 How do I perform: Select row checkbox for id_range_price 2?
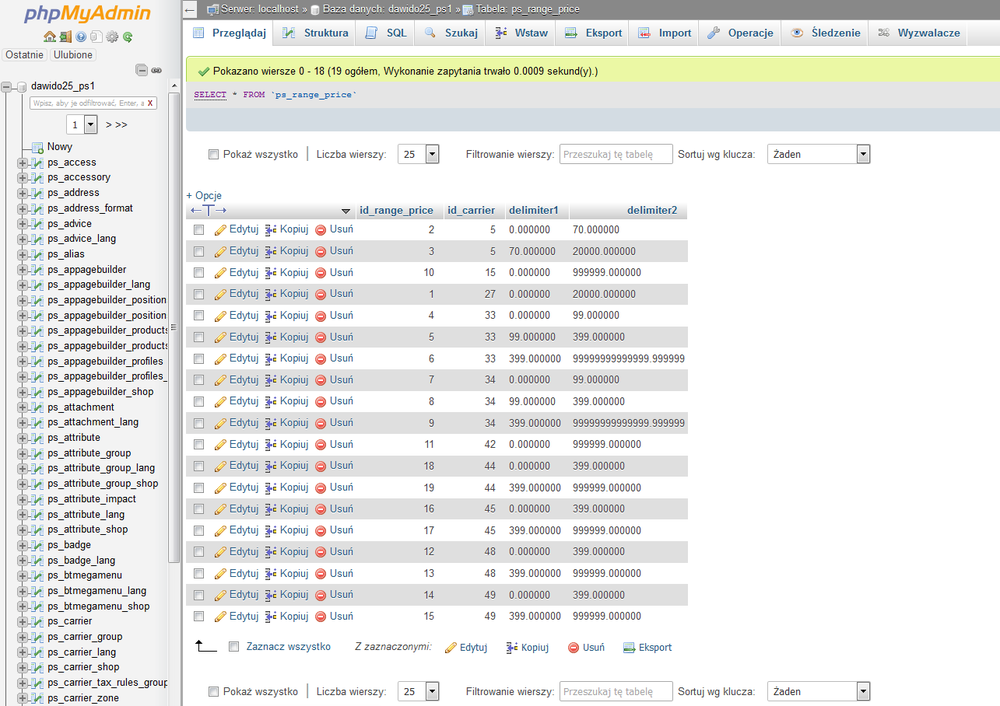(x=199, y=230)
